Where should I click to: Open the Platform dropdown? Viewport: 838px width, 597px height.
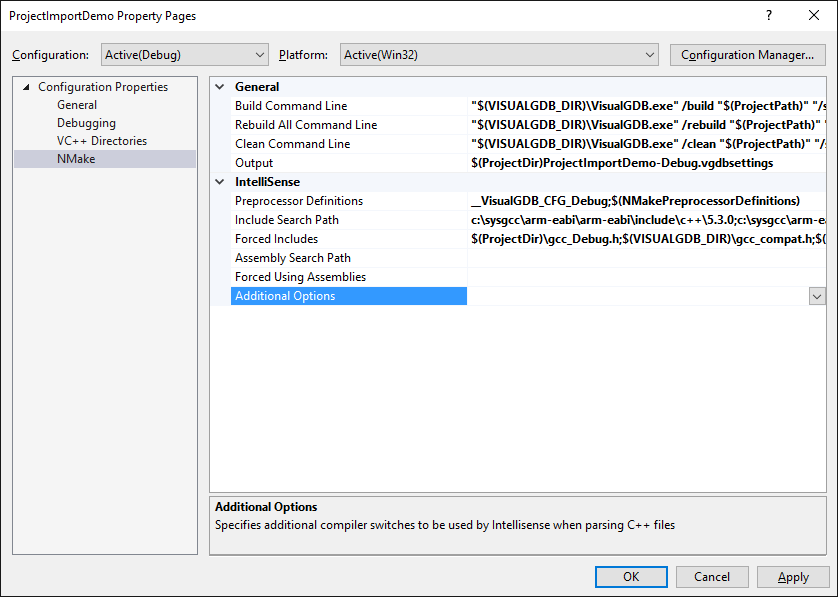coord(499,54)
